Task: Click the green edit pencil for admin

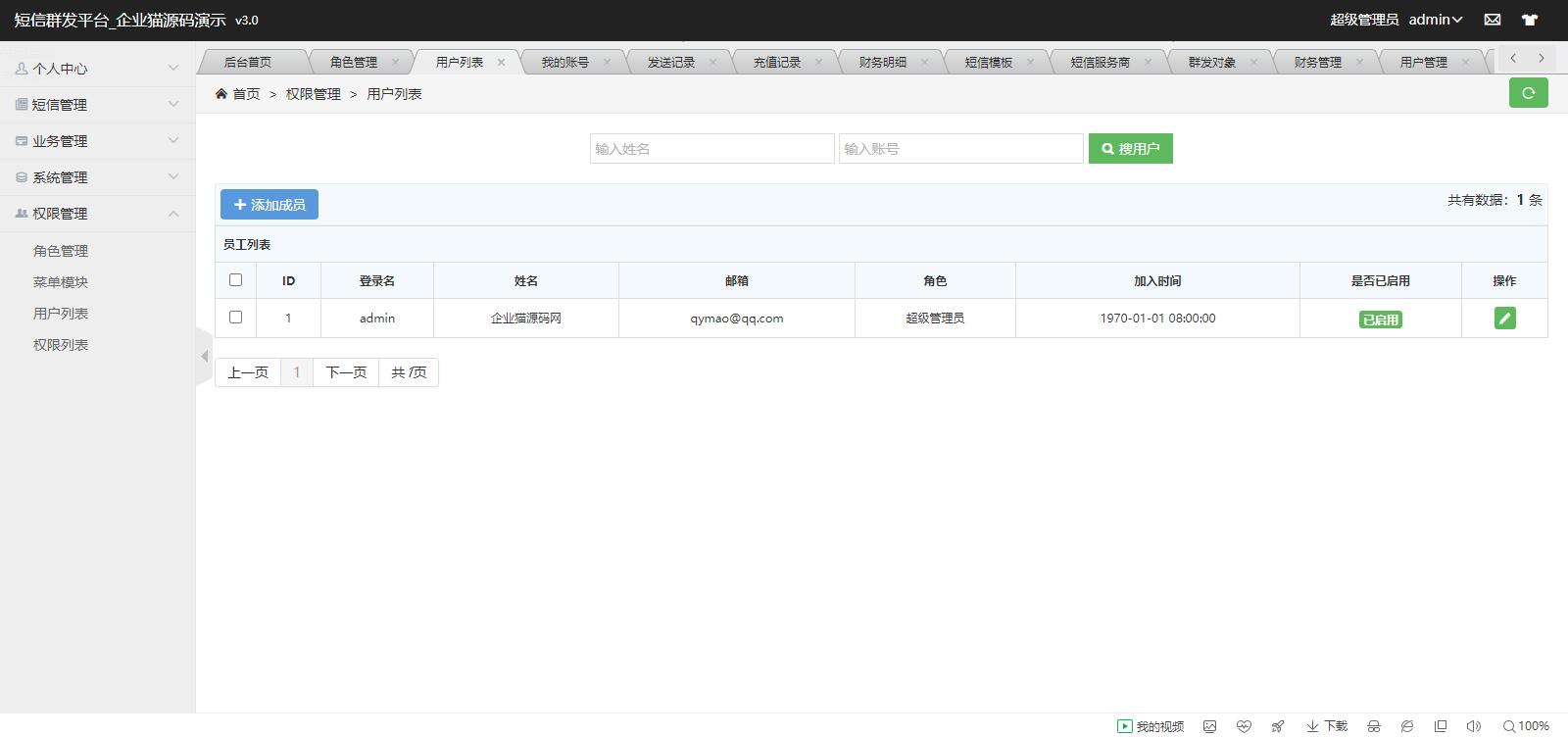Action: coord(1504,318)
